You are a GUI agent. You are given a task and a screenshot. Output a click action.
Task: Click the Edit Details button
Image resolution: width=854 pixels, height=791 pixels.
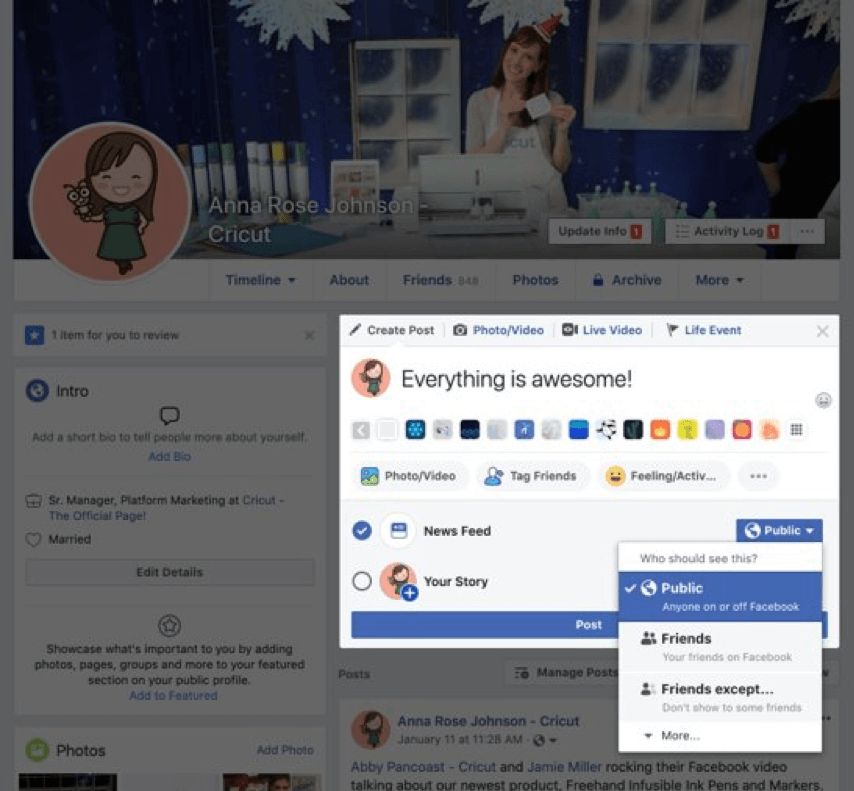click(x=169, y=572)
